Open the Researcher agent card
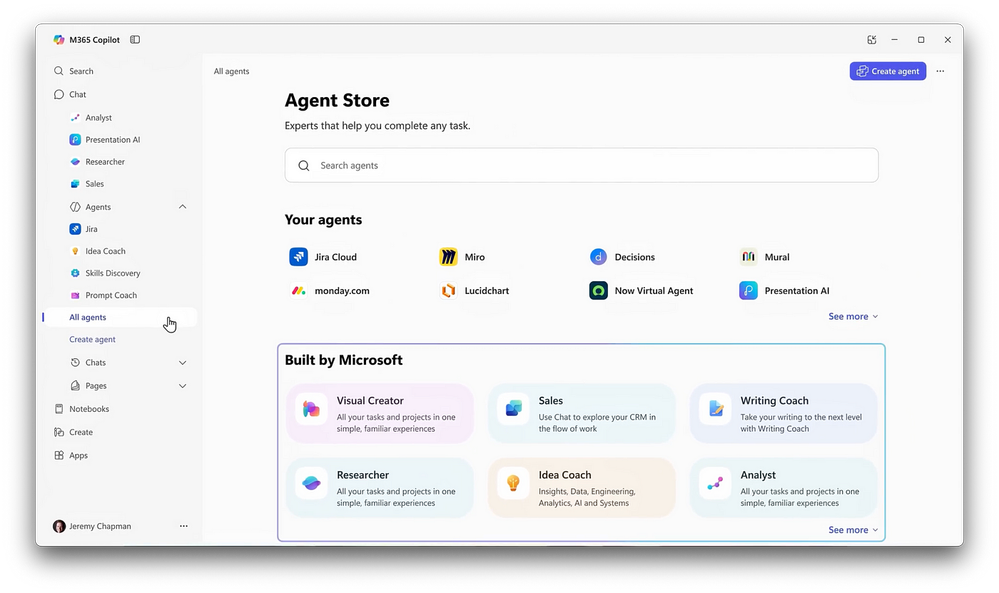Viewport: 999px width, 593px height. 380,488
